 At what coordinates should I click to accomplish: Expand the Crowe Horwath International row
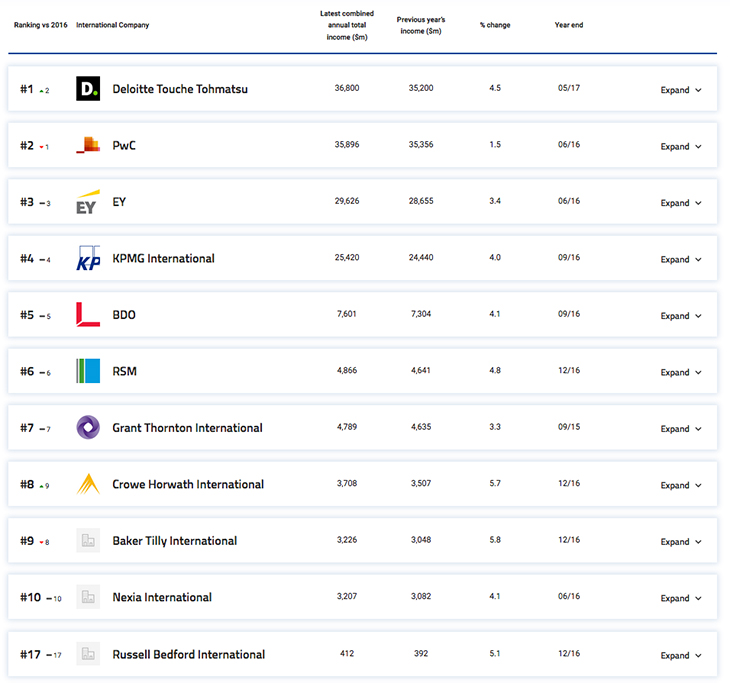681,485
